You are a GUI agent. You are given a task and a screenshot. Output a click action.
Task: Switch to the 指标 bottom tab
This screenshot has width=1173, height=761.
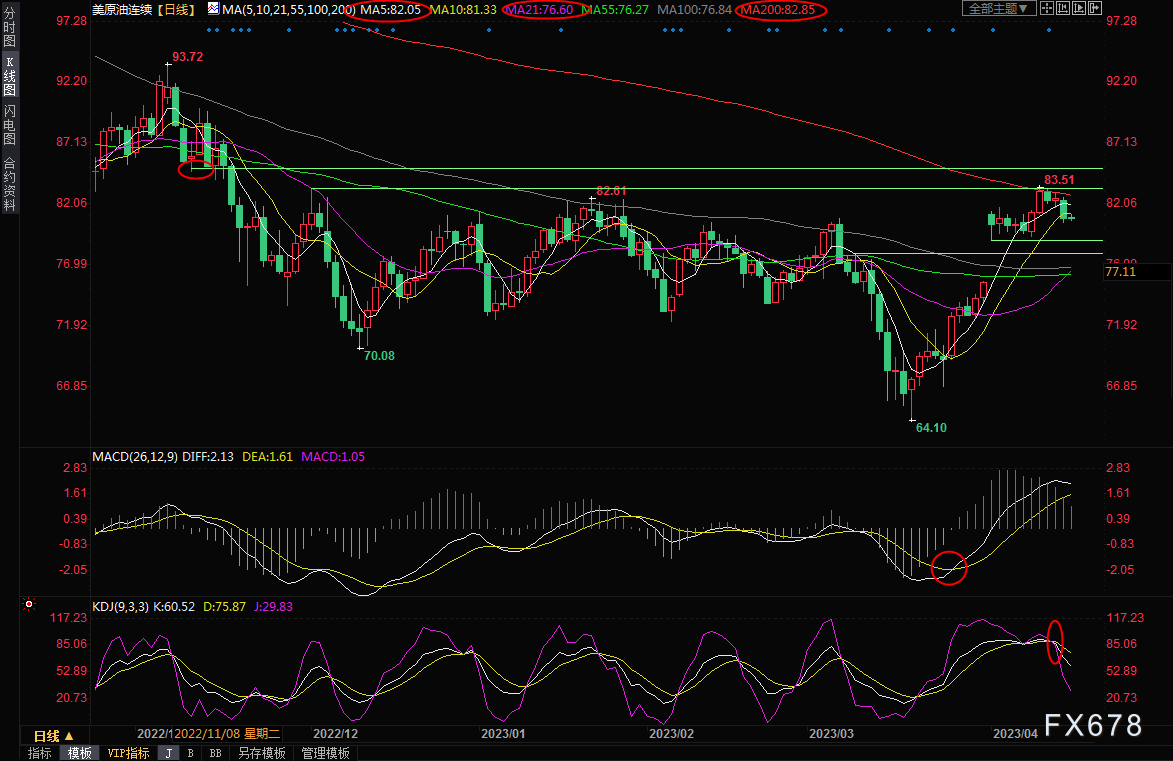click(39, 753)
